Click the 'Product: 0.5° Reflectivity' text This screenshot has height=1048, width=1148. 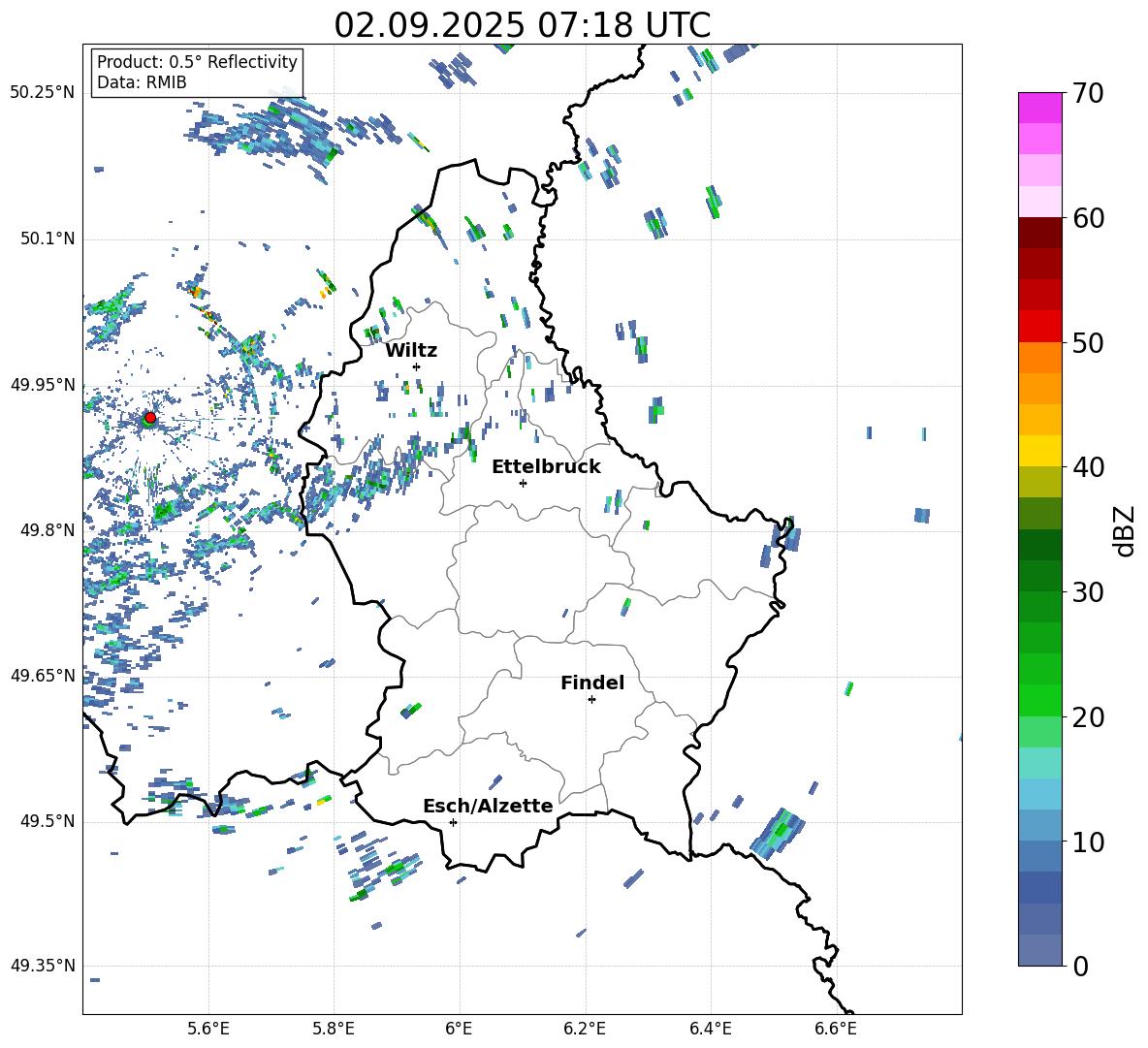pyautogui.click(x=197, y=62)
